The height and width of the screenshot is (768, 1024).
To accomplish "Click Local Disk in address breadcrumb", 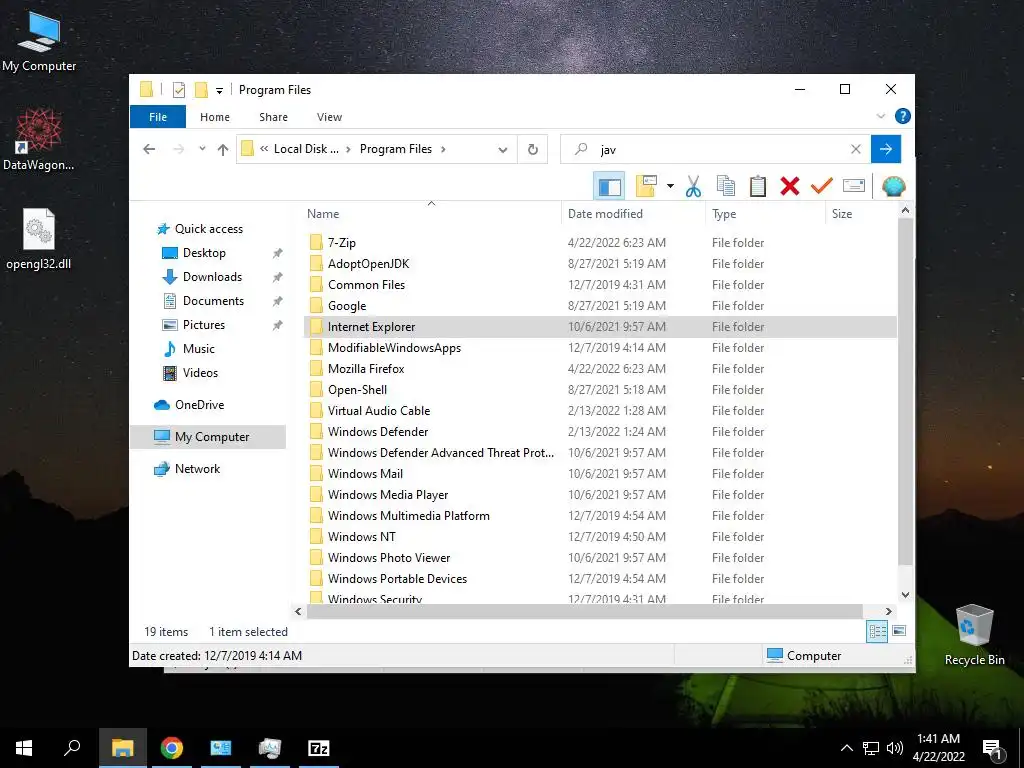I will click(x=306, y=149).
